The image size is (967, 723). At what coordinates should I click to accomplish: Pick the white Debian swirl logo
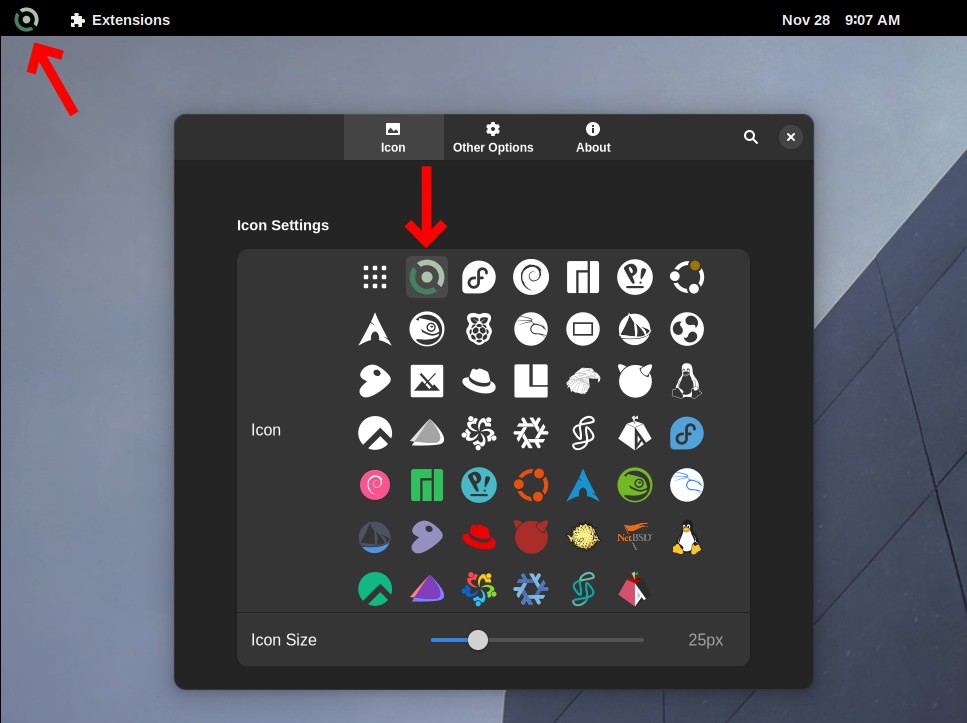pos(531,277)
